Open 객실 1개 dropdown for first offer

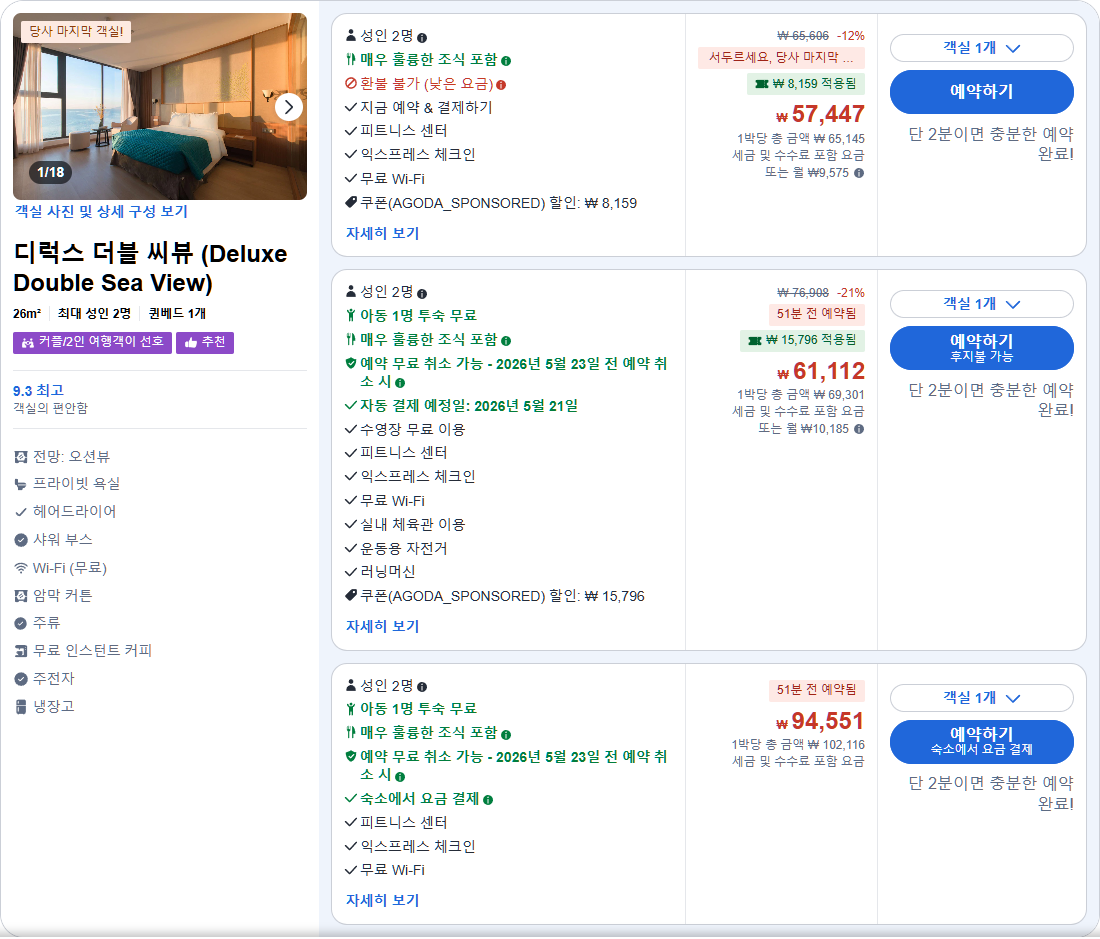coord(981,48)
